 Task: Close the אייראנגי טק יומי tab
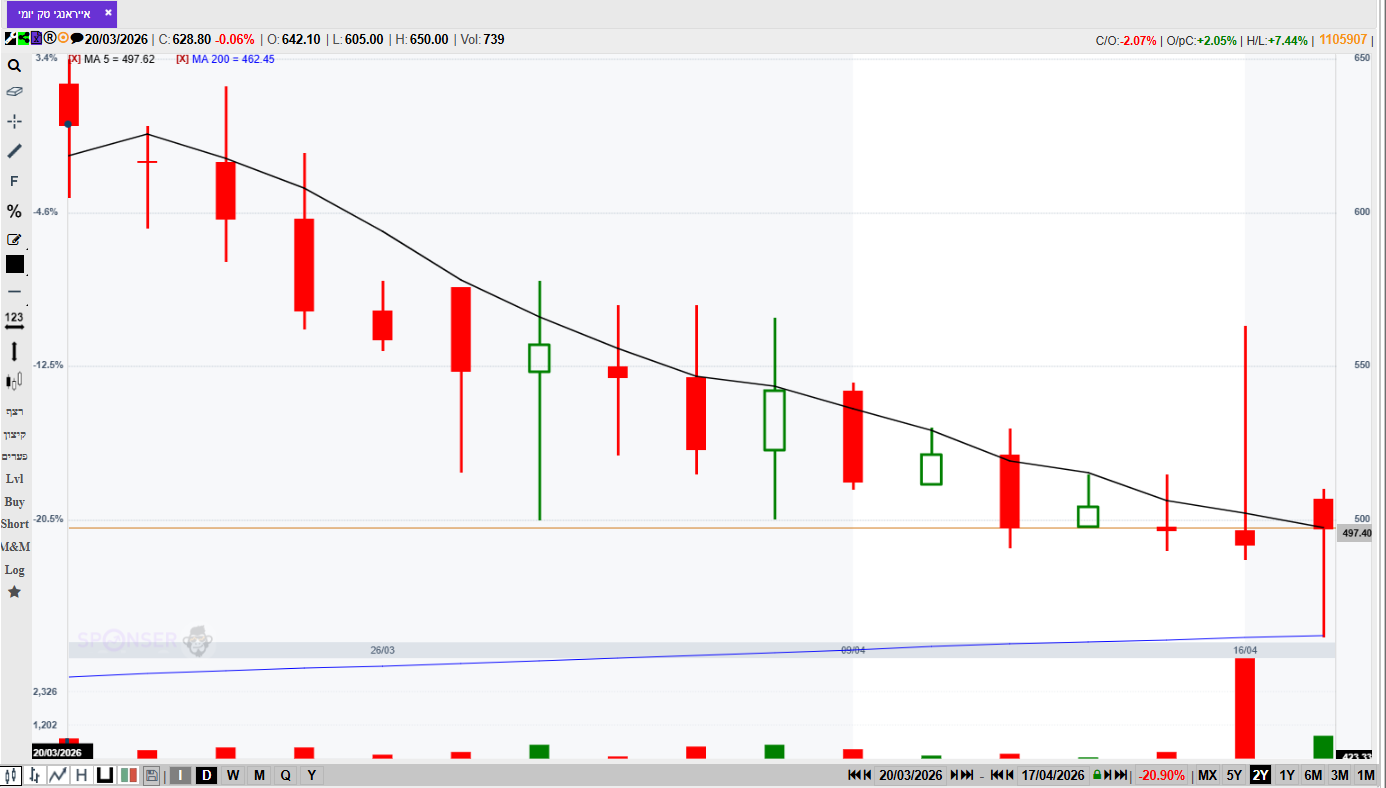tap(108, 13)
